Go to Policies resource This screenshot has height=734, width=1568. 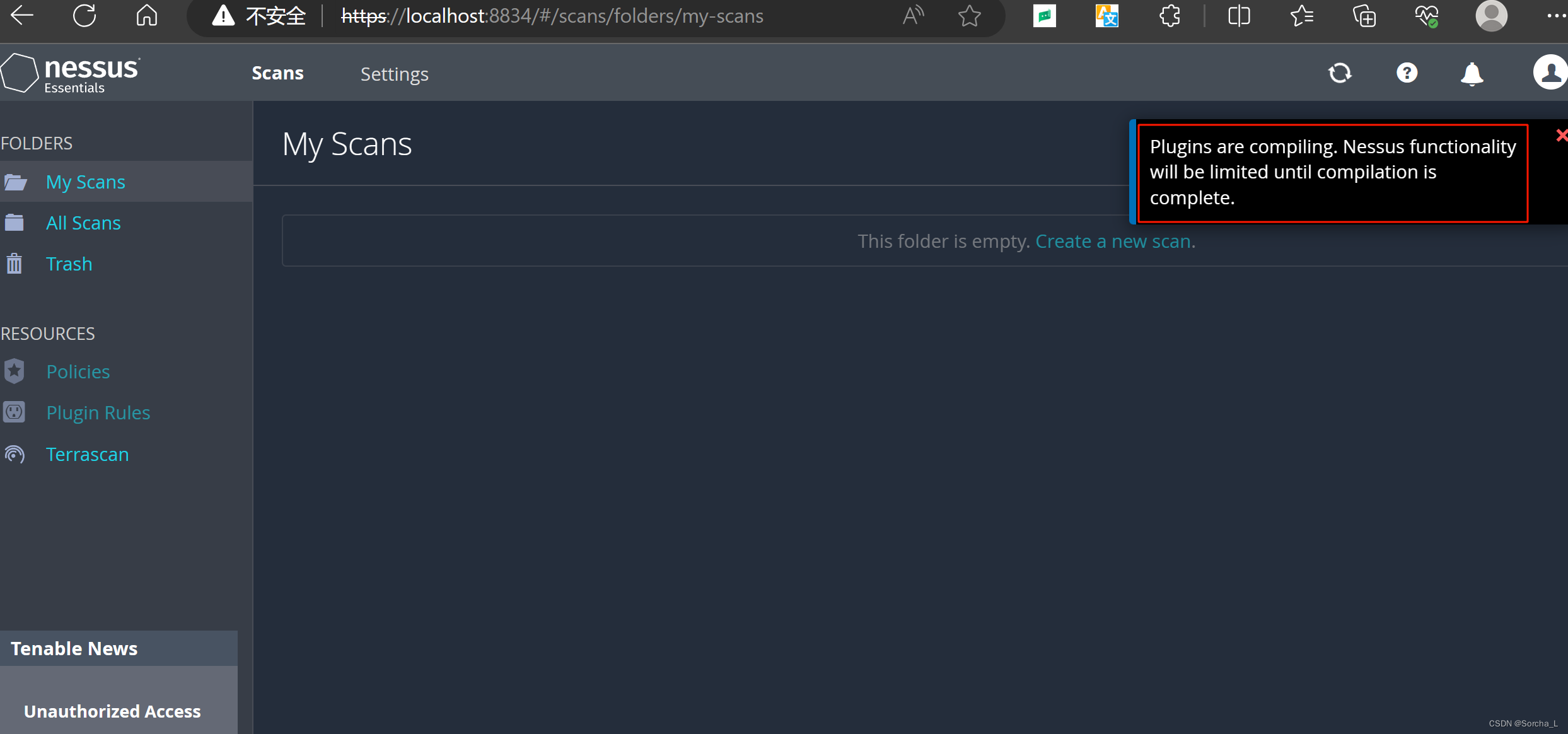[x=78, y=371]
